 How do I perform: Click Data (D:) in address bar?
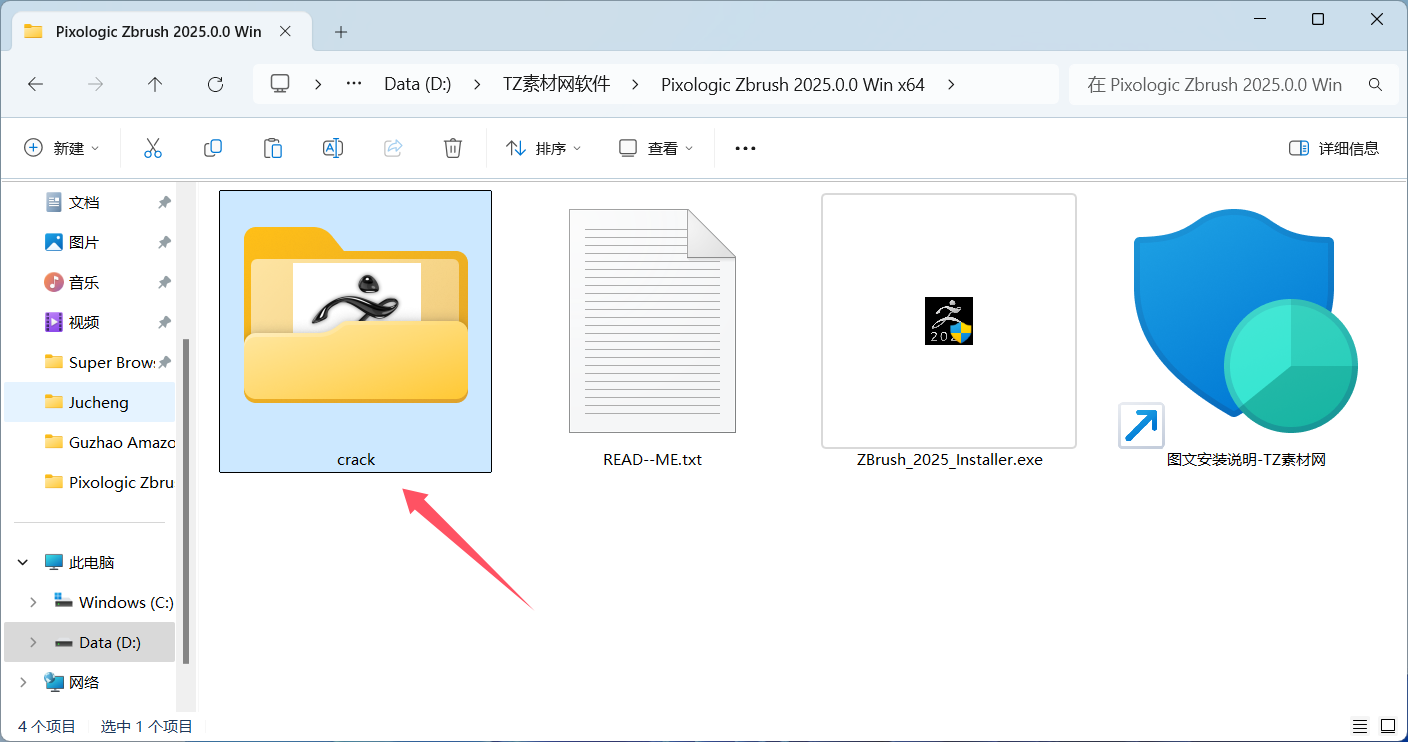click(x=418, y=85)
